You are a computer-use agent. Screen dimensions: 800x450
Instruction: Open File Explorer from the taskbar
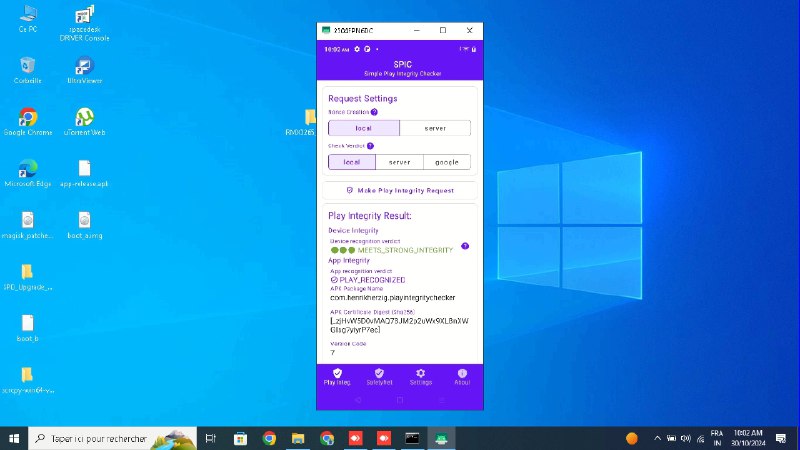point(298,438)
